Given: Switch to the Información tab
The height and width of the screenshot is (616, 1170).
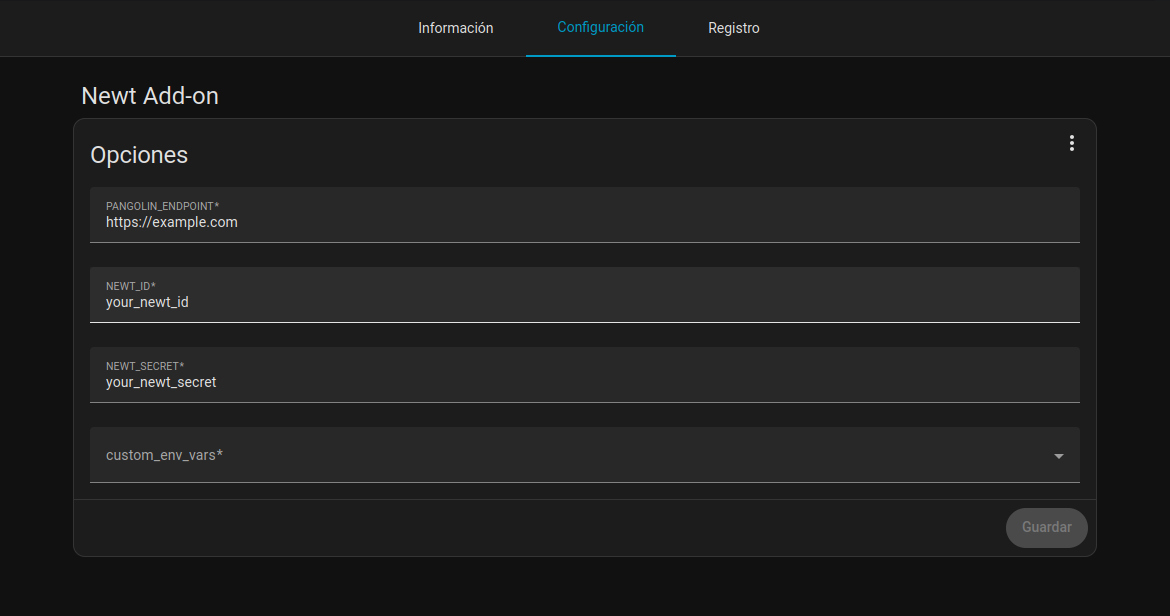Looking at the screenshot, I should point(455,28).
